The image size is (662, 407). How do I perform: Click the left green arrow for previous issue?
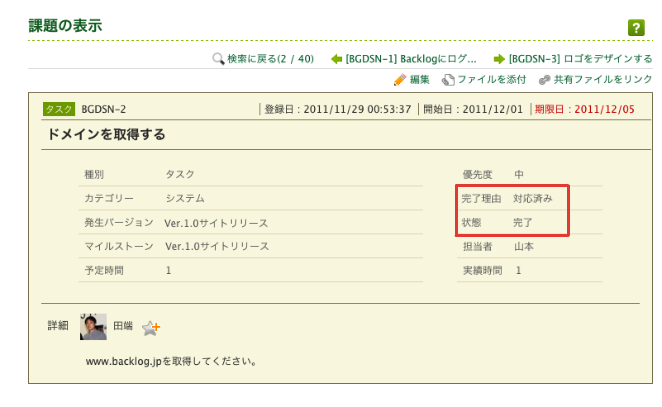click(336, 59)
